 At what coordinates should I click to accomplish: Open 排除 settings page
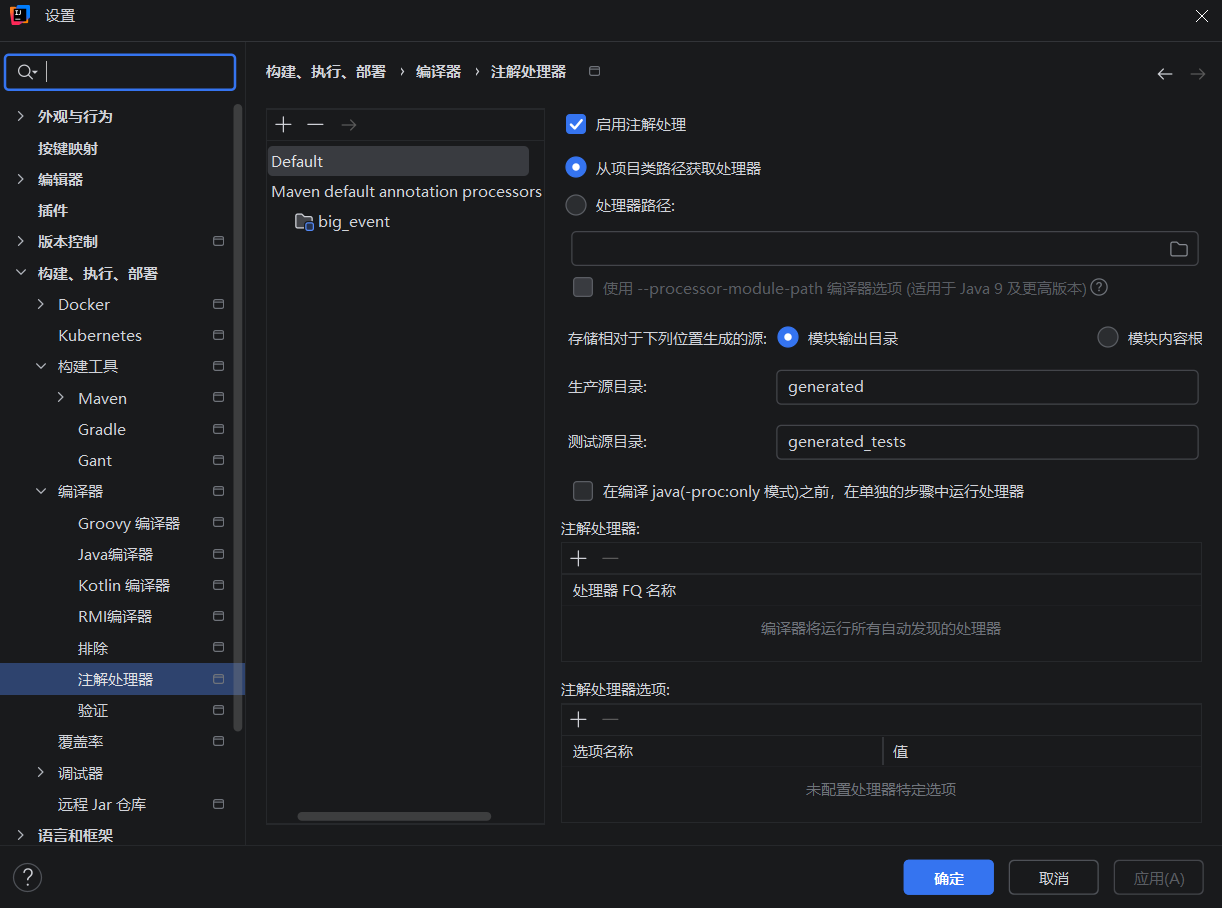pos(93,648)
